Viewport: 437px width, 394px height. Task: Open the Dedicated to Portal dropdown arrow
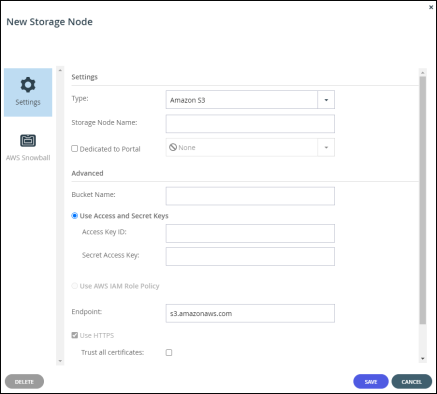tap(326, 147)
